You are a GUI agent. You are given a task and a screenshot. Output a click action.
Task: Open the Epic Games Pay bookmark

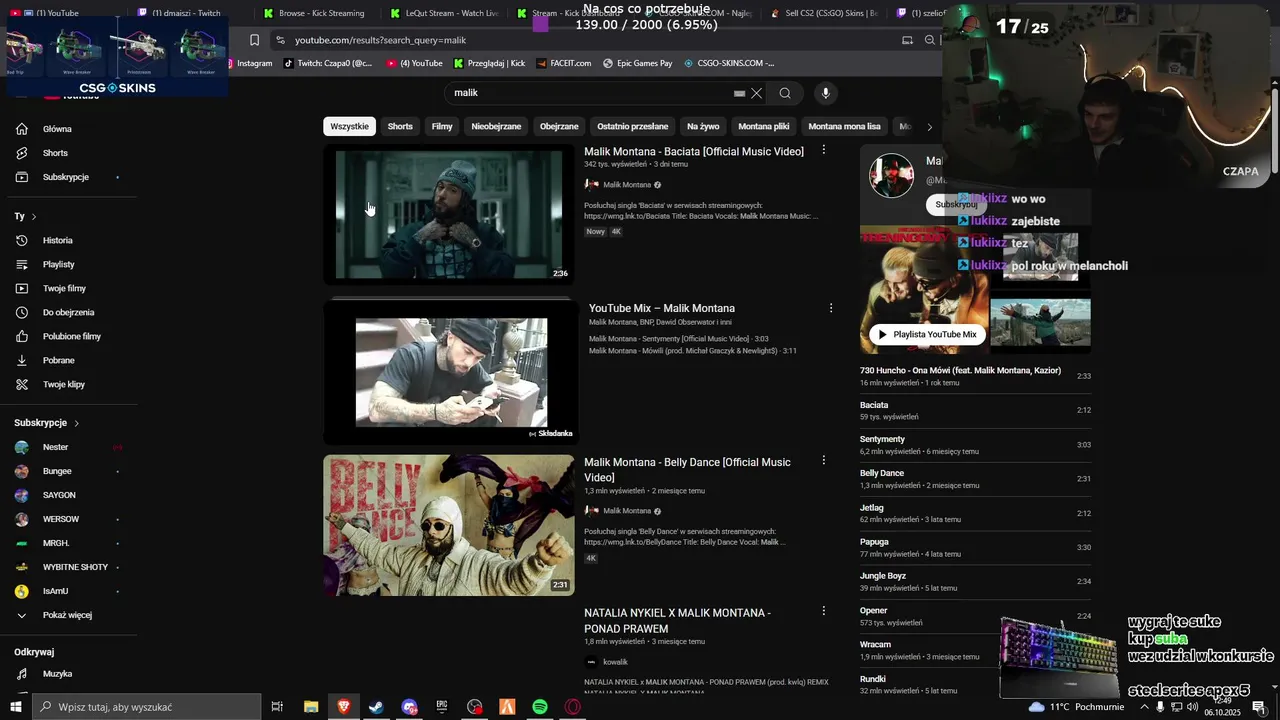pyautogui.click(x=638, y=63)
